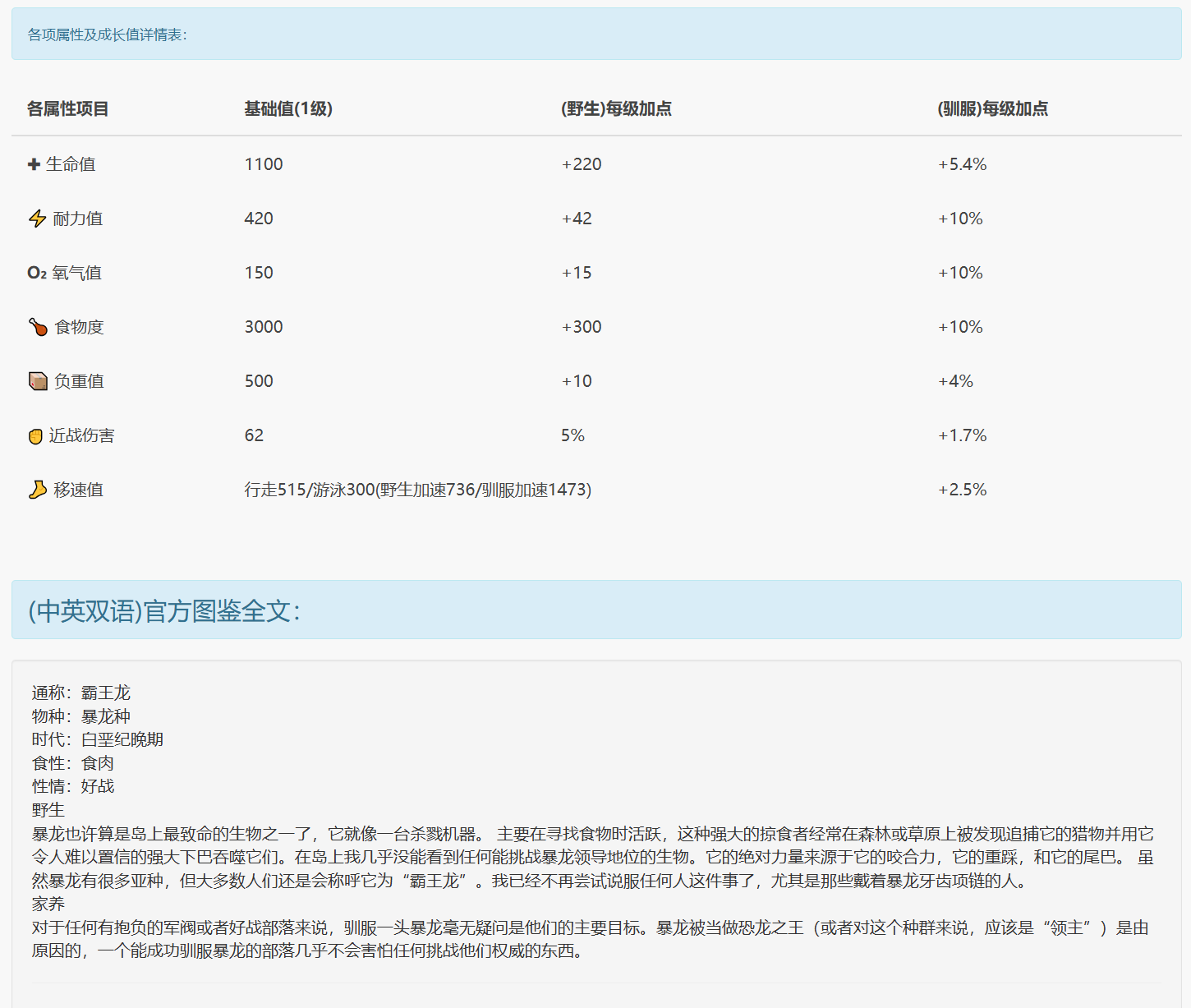
Task: Click the 各项属性及成长值详情表 banner
Action: [x=596, y=34]
